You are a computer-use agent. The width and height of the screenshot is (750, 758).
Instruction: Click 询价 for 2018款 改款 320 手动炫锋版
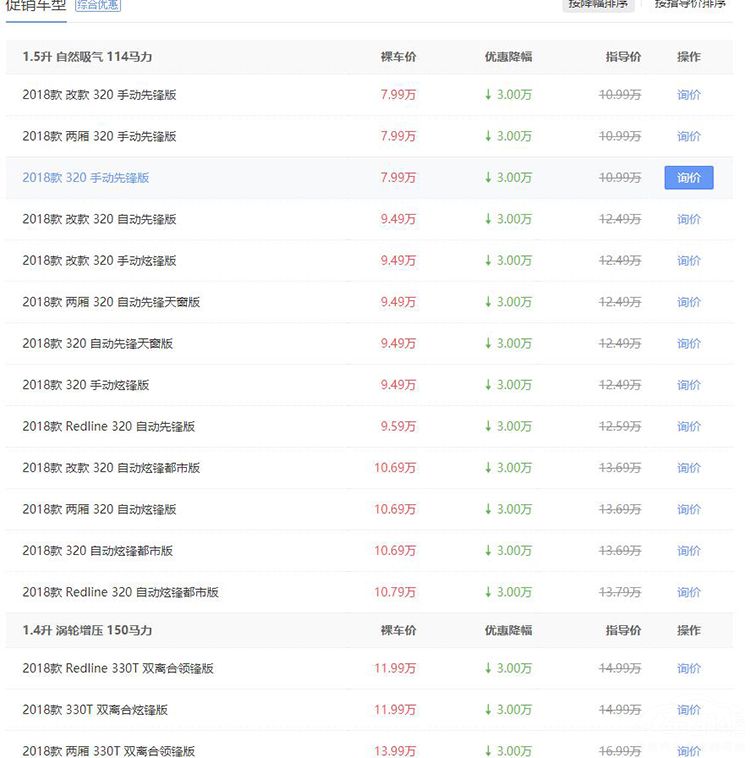pos(689,261)
